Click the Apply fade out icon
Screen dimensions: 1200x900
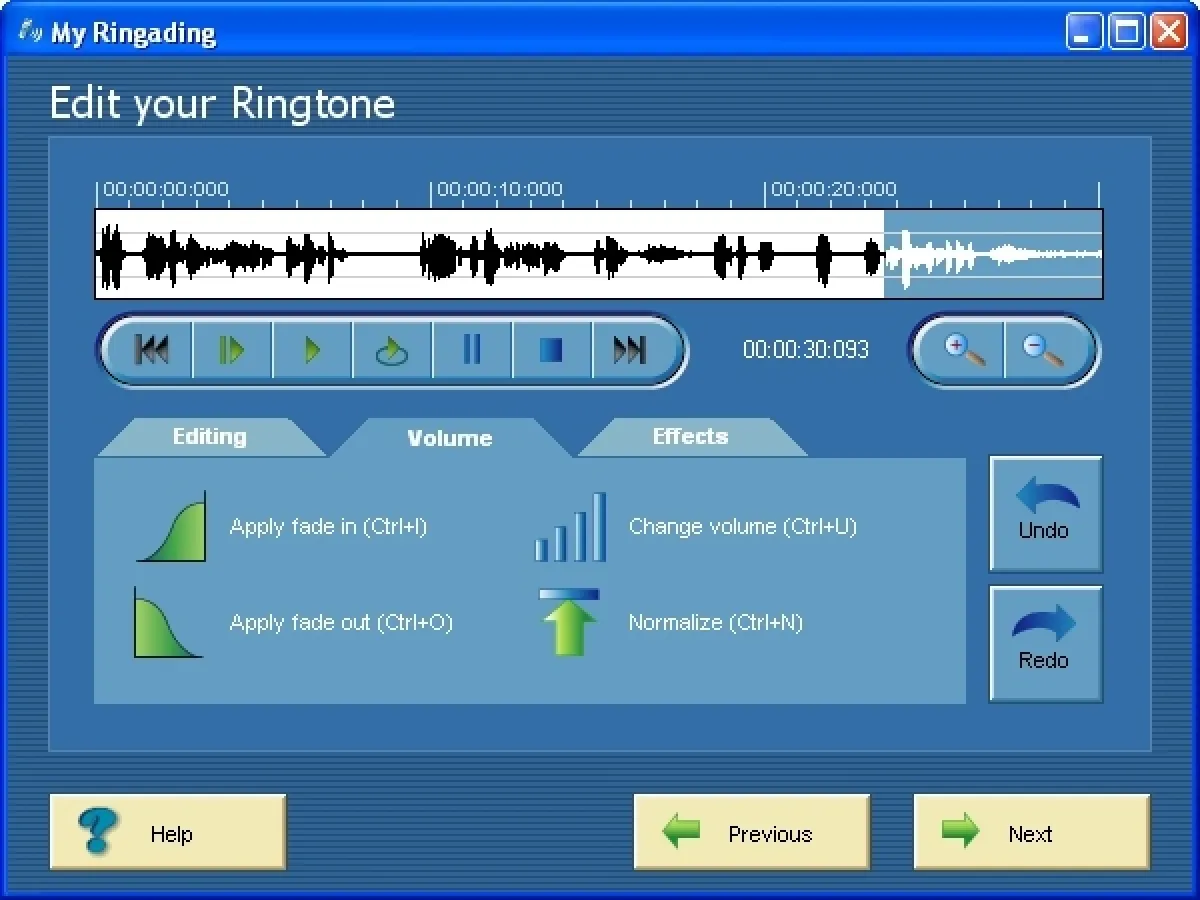point(168,622)
